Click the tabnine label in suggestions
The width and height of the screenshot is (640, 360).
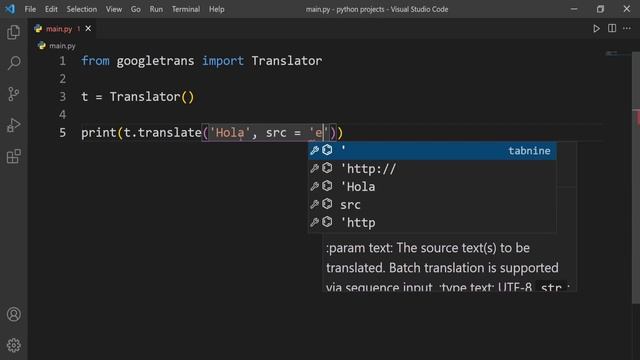pyautogui.click(x=529, y=151)
